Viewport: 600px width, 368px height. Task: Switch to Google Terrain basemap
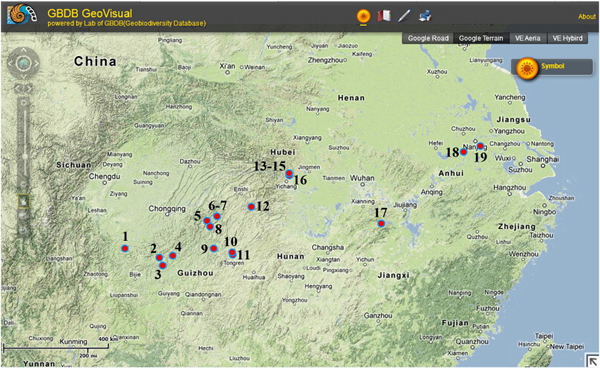481,38
